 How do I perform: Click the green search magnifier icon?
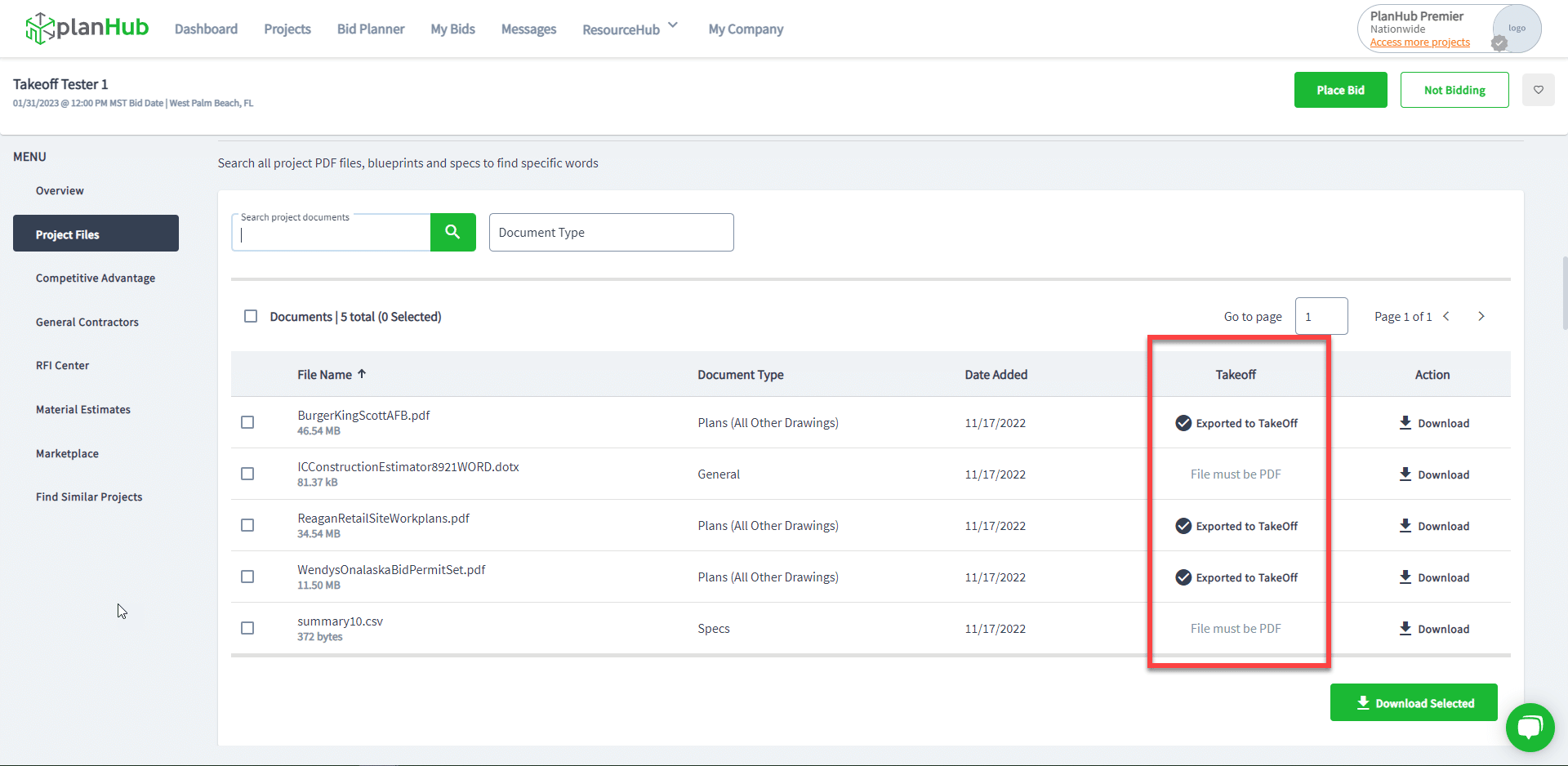tap(452, 233)
